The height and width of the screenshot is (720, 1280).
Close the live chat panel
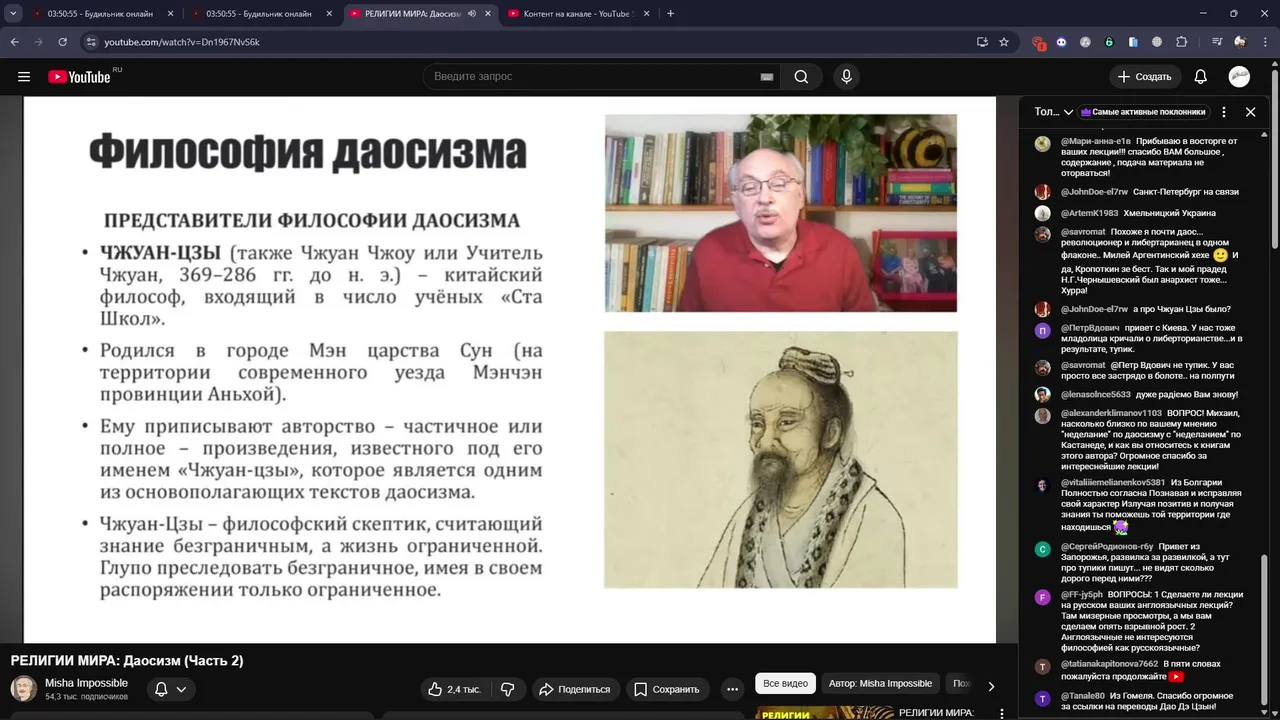pyautogui.click(x=1250, y=112)
